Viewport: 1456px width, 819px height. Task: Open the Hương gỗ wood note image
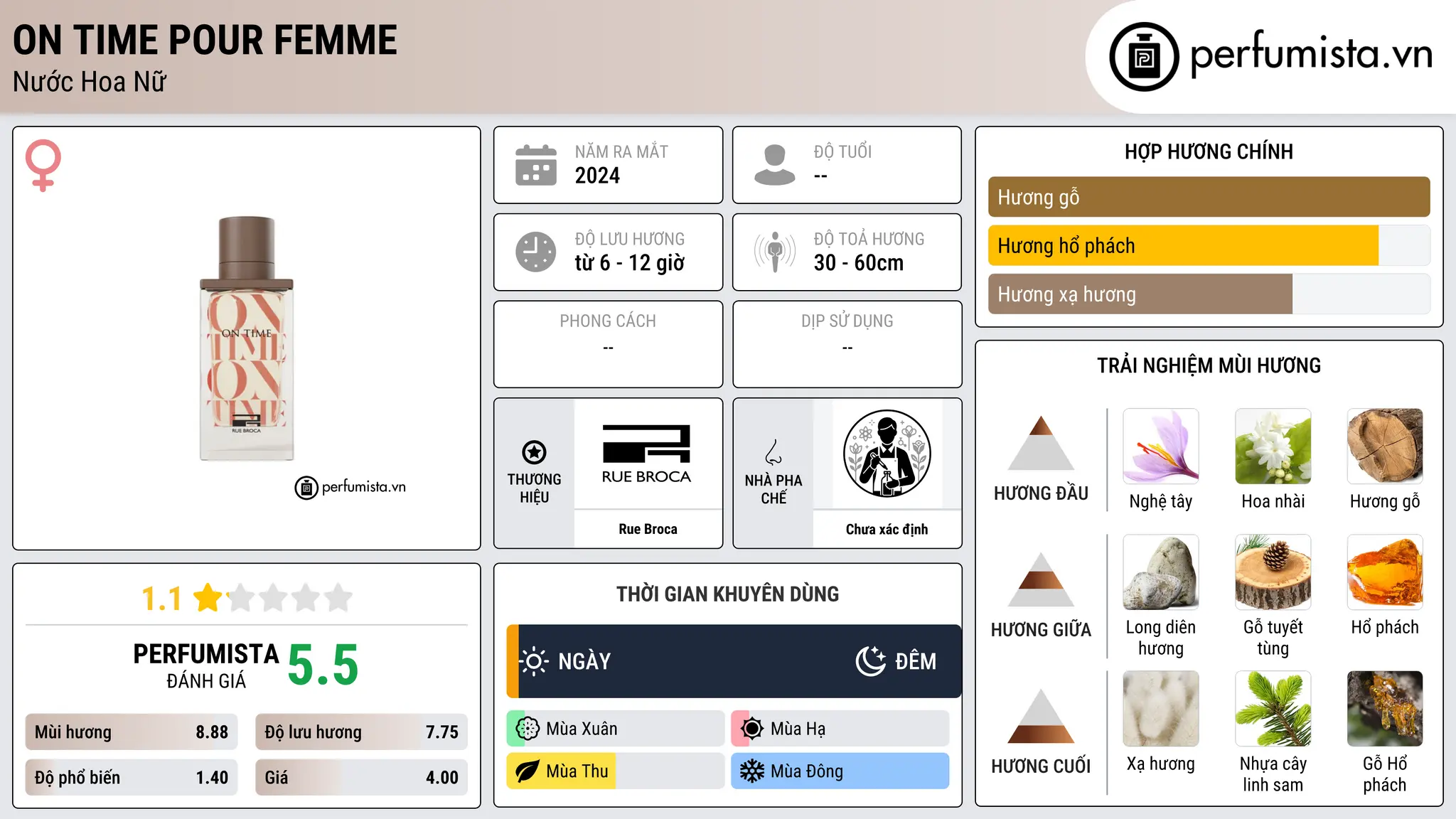1385,446
